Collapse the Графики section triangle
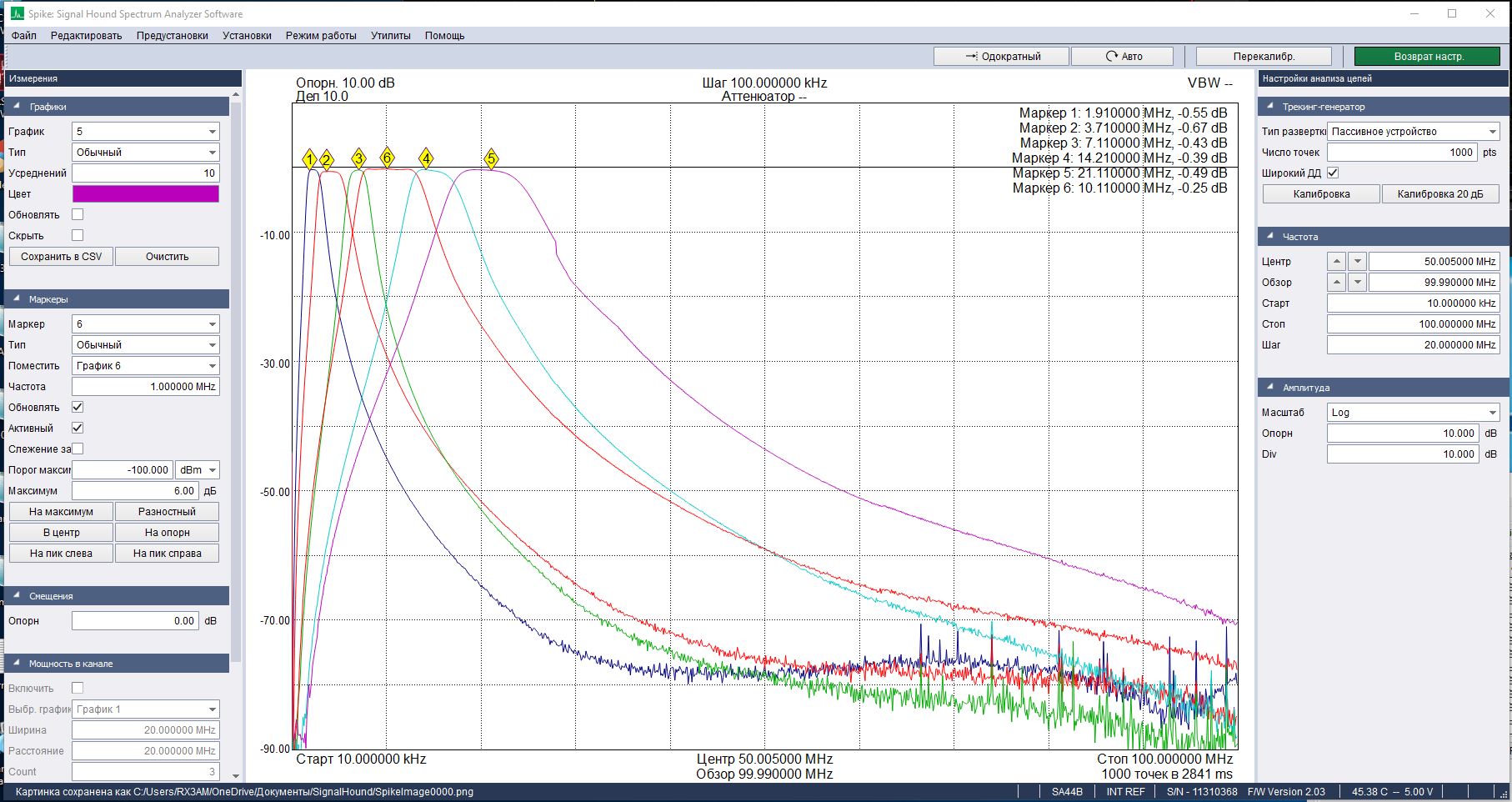The height and width of the screenshot is (802, 1512). tap(17, 107)
